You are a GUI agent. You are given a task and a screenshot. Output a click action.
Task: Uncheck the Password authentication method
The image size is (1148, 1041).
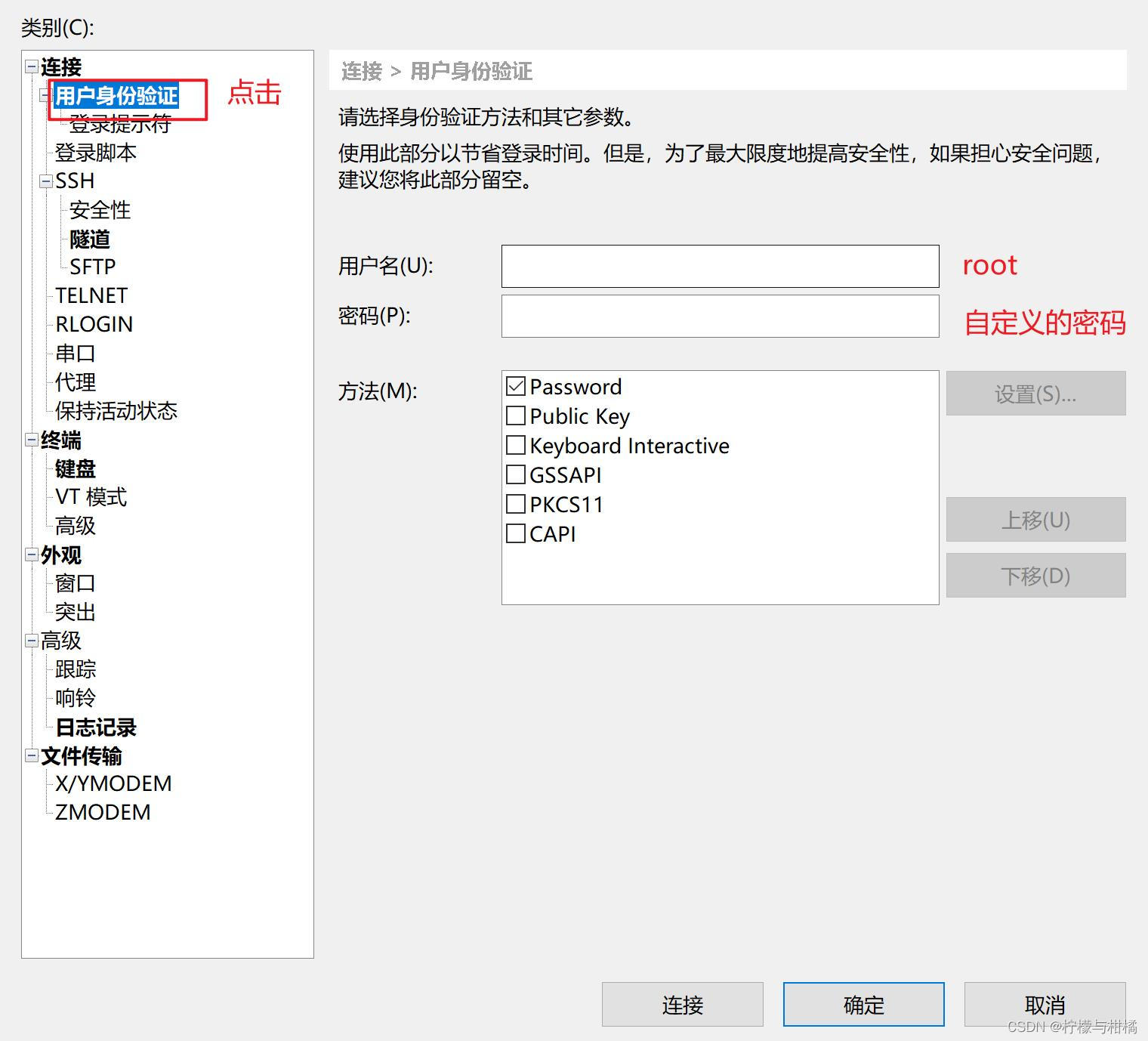(516, 386)
